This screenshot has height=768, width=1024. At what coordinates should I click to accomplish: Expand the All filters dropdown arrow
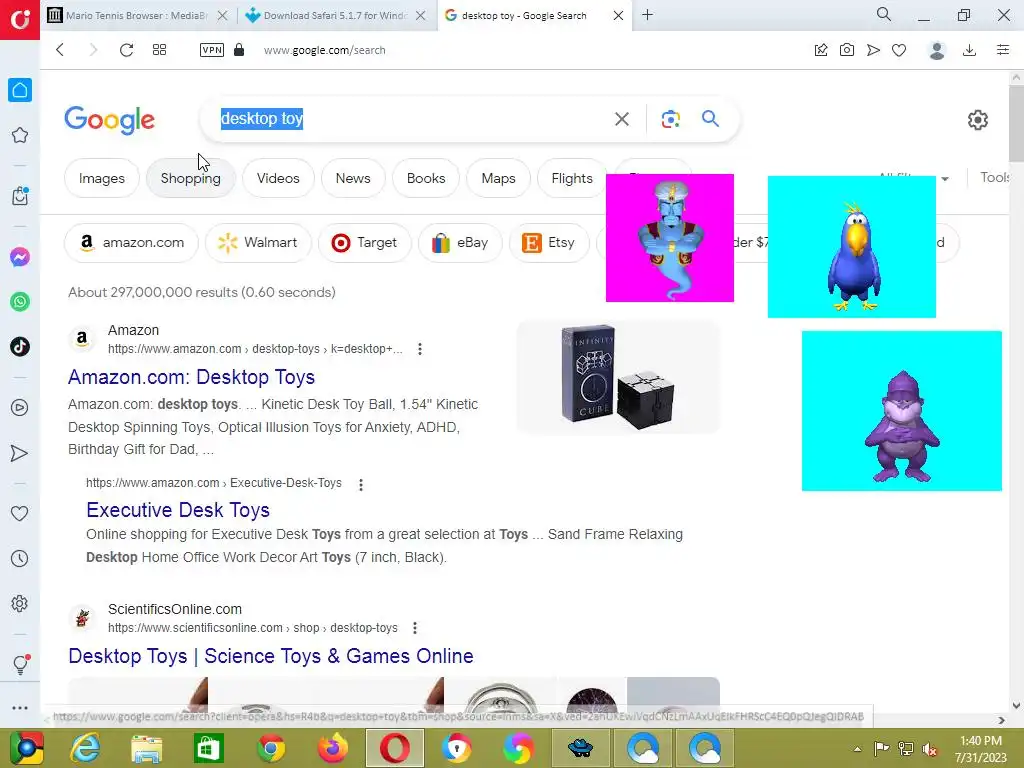click(944, 179)
